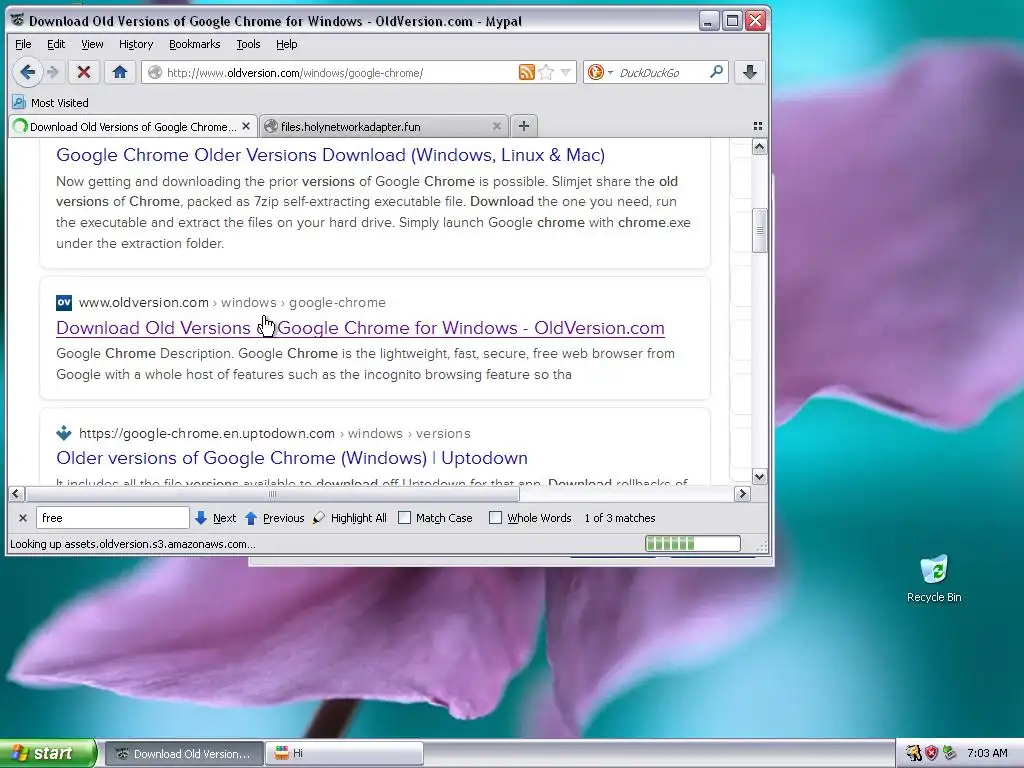Open the Recycle Bin desktop icon

point(934,579)
